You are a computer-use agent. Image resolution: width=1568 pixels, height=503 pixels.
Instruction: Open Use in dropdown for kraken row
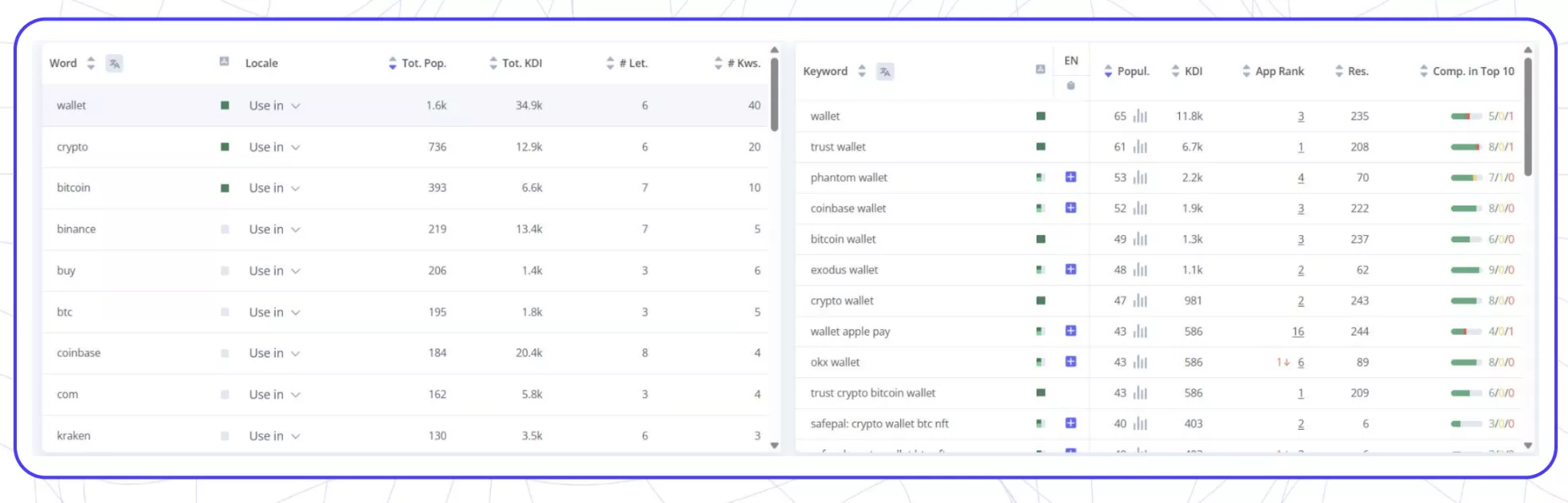[x=274, y=436]
